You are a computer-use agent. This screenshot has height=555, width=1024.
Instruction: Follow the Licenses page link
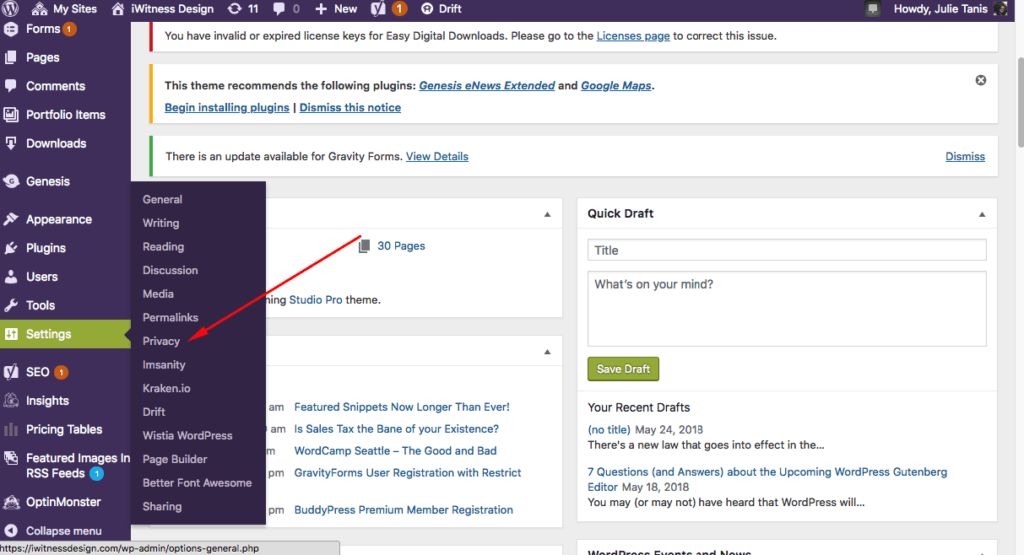pyautogui.click(x=633, y=36)
